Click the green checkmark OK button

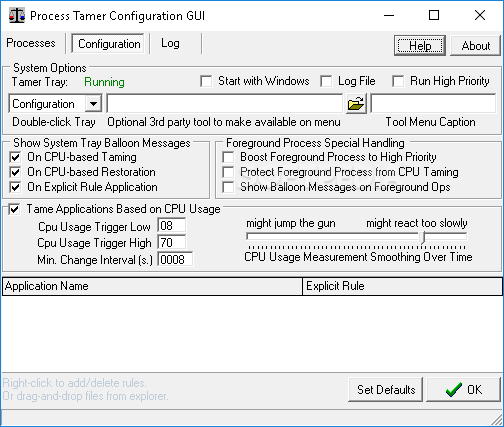click(x=464, y=389)
